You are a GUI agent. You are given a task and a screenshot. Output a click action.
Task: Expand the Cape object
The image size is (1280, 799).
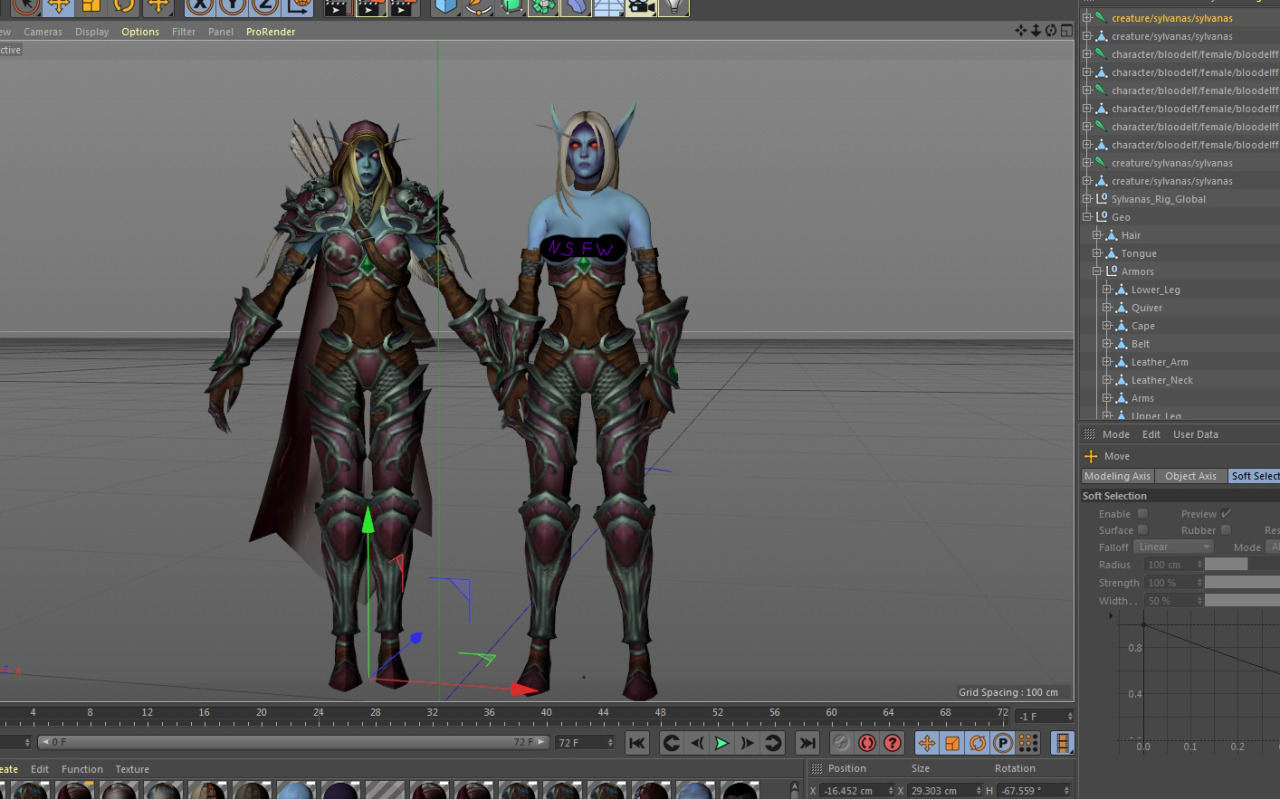tap(1107, 325)
